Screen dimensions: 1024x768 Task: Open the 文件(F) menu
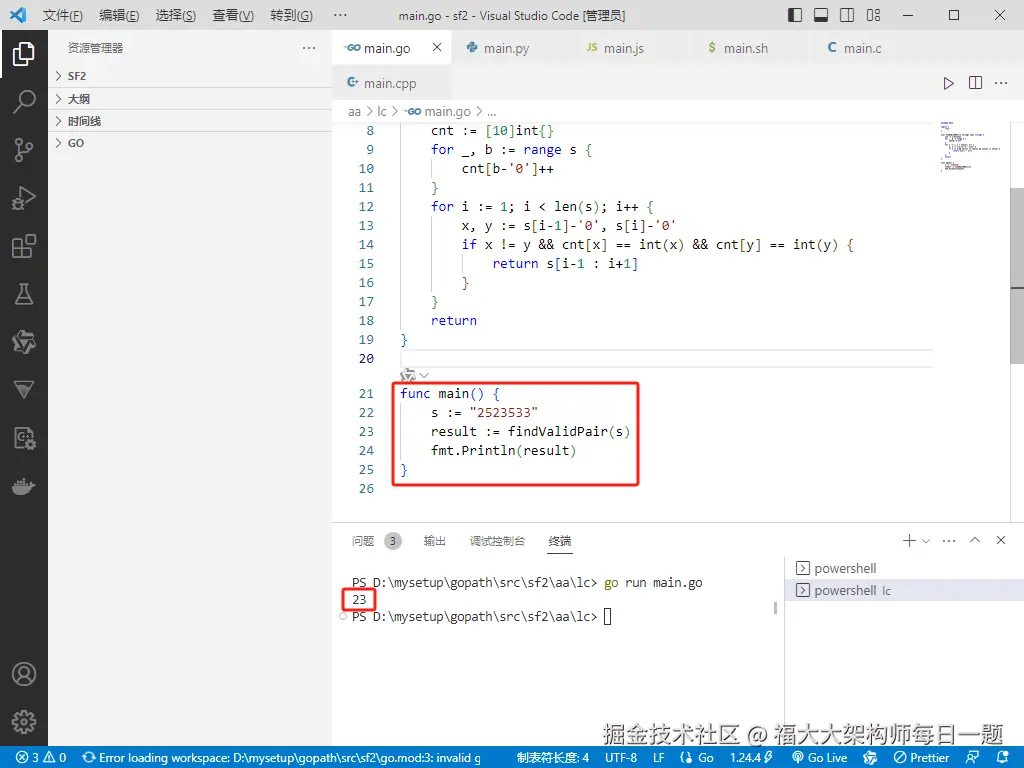coord(63,15)
